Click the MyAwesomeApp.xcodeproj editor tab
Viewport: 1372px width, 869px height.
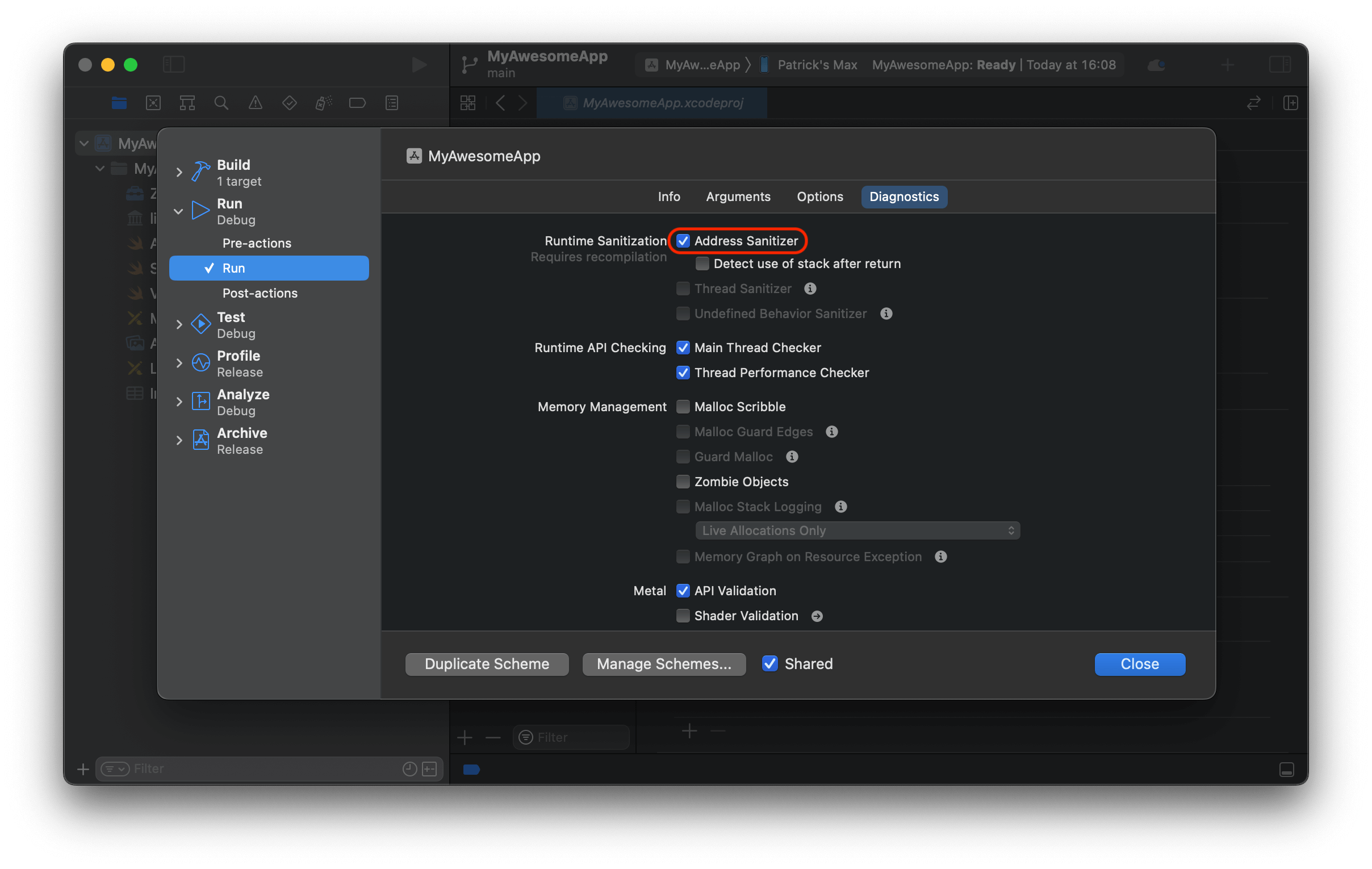pyautogui.click(x=652, y=103)
